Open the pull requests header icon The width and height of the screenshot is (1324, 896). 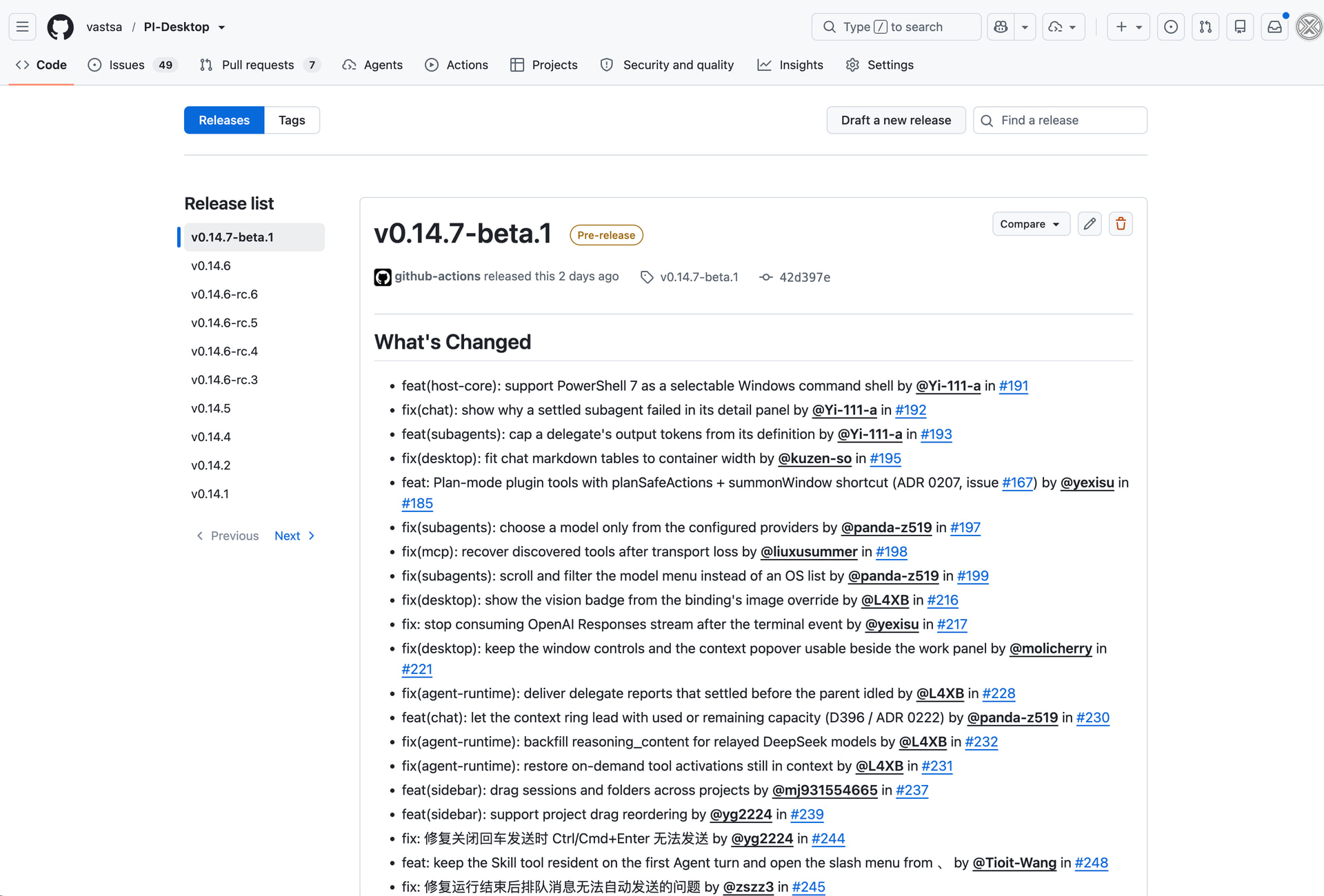(1205, 27)
